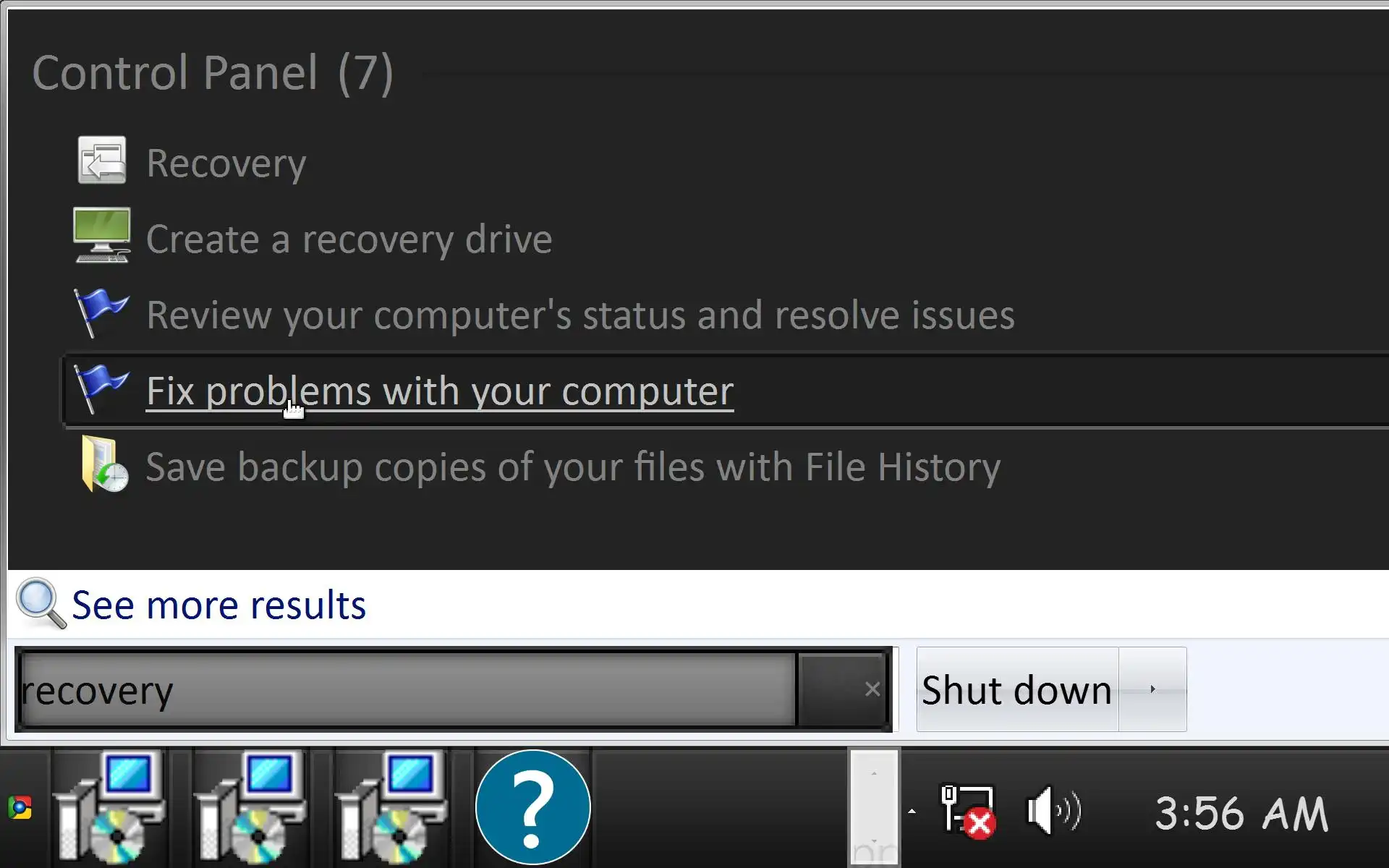Click the Chrome icon in the taskbar
Viewport: 1389px width, 868px height.
click(x=20, y=807)
